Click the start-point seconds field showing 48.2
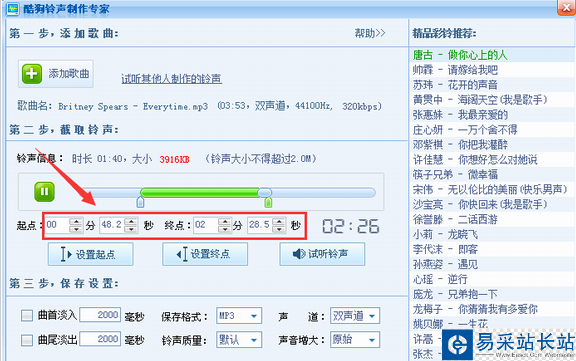576x361 pixels. click(112, 225)
